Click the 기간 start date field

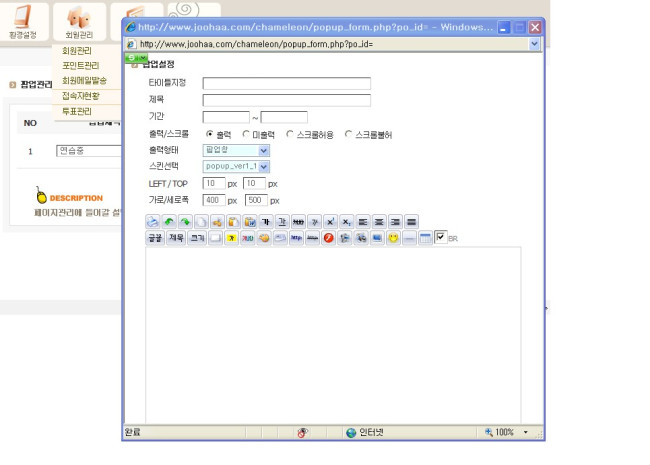226,117
